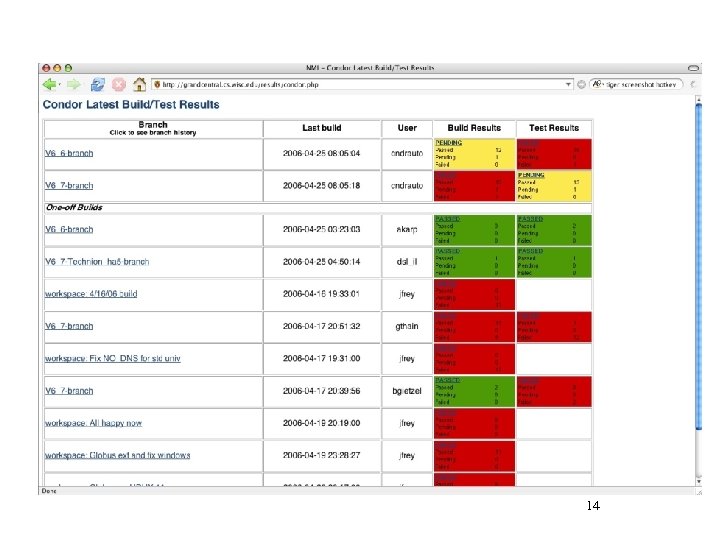Screen dimensions: 720x540
Task: Click the green PASSED test result in akarp's row
Action: tap(554, 230)
